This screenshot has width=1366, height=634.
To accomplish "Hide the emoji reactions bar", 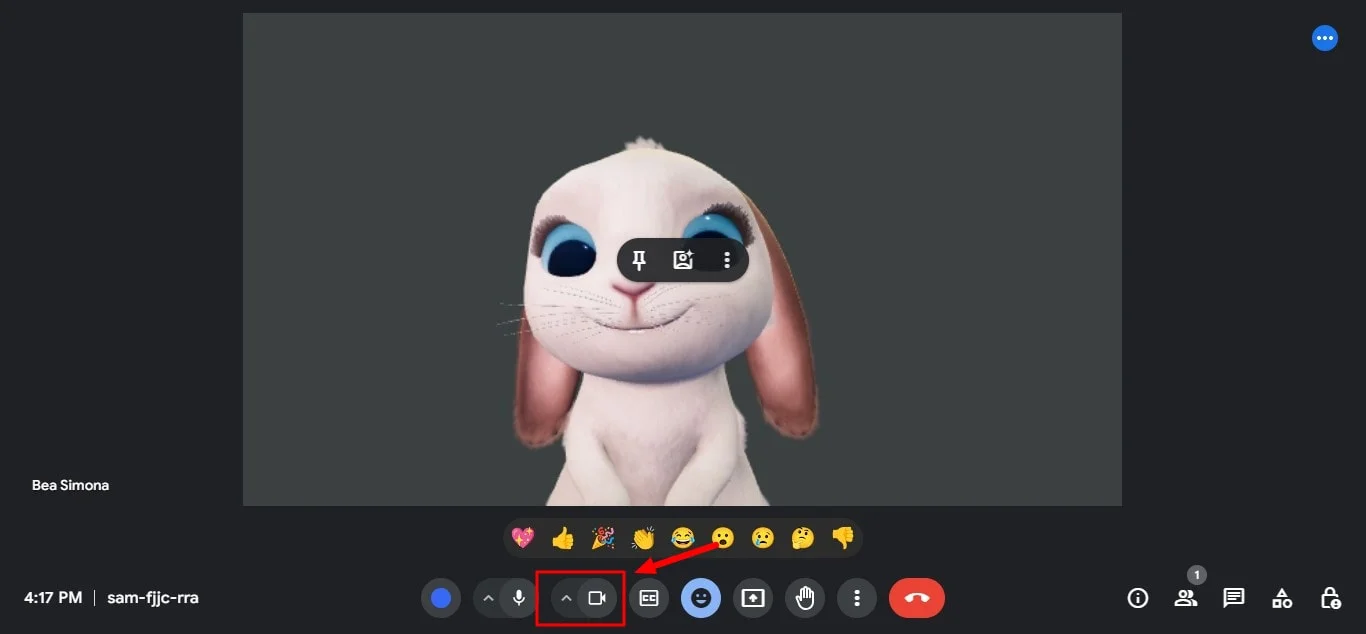I will 701,599.
